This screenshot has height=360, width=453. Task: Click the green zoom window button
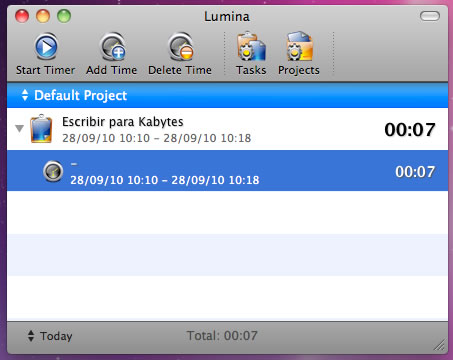coord(64,16)
